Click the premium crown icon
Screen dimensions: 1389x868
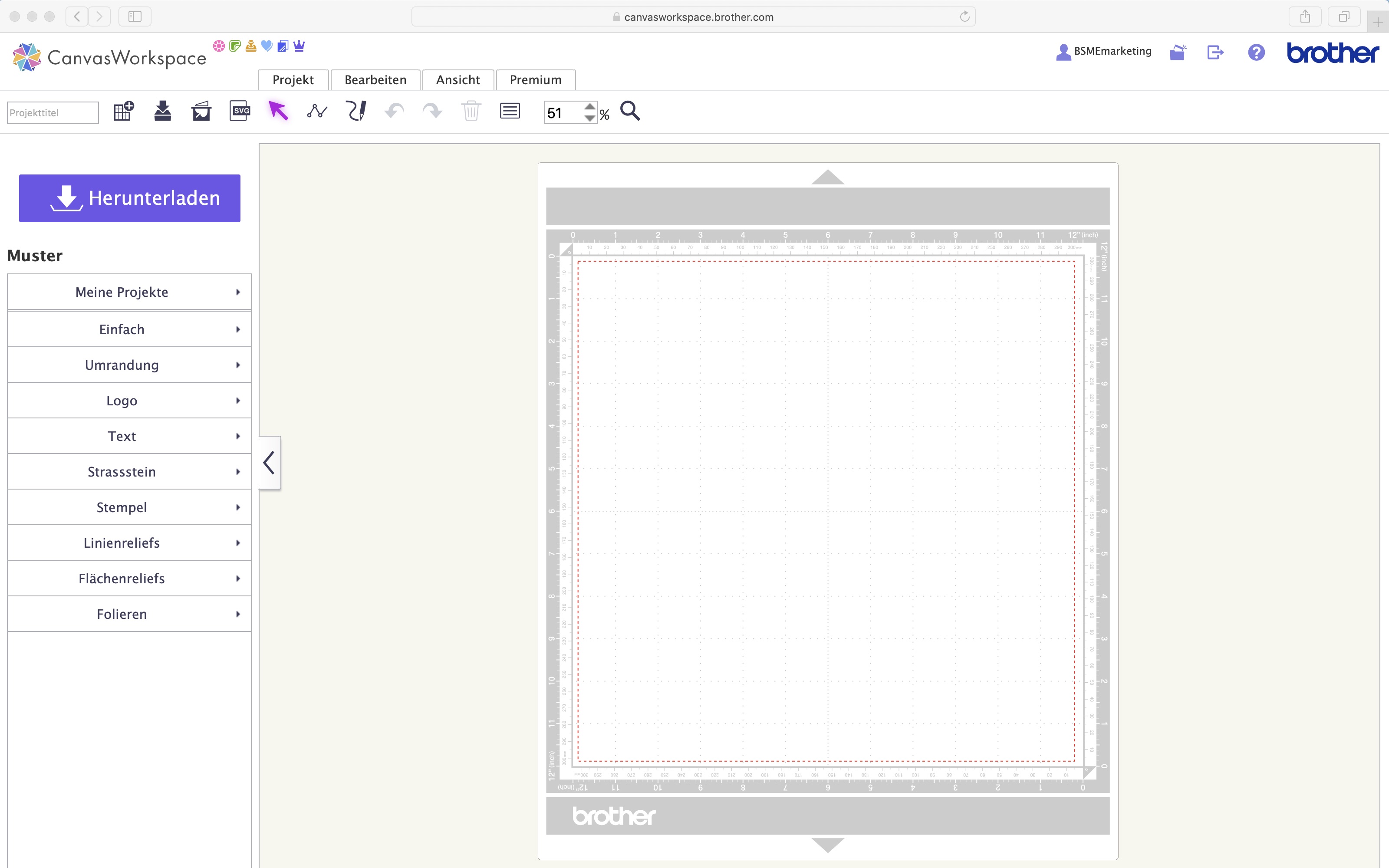(299, 46)
